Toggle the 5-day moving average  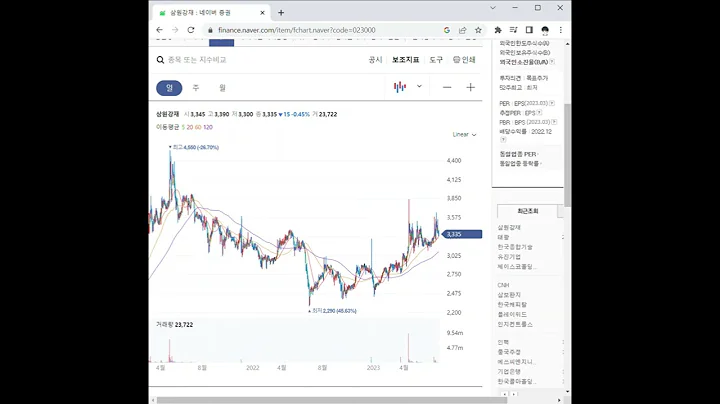click(183, 127)
